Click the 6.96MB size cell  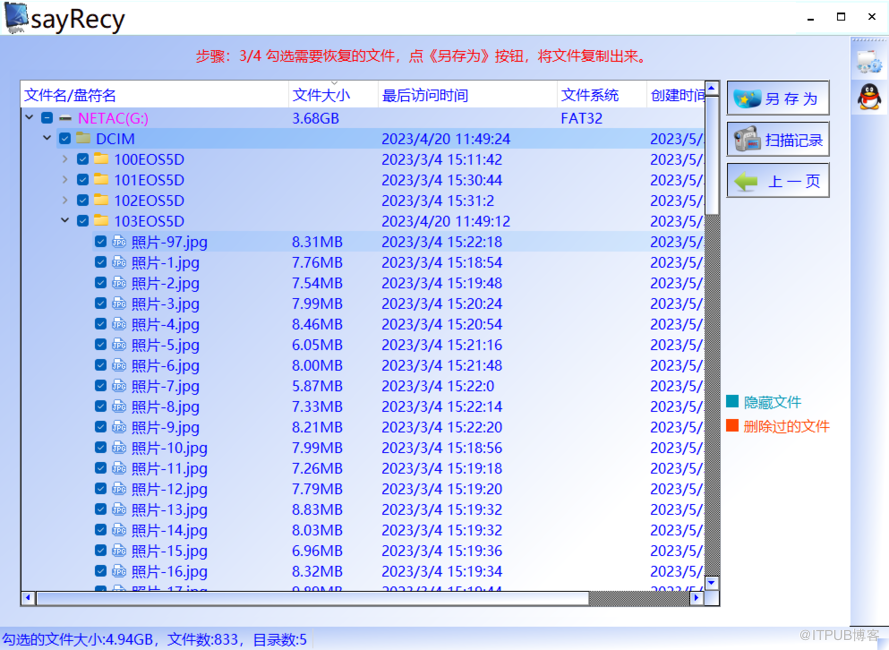tap(317, 551)
